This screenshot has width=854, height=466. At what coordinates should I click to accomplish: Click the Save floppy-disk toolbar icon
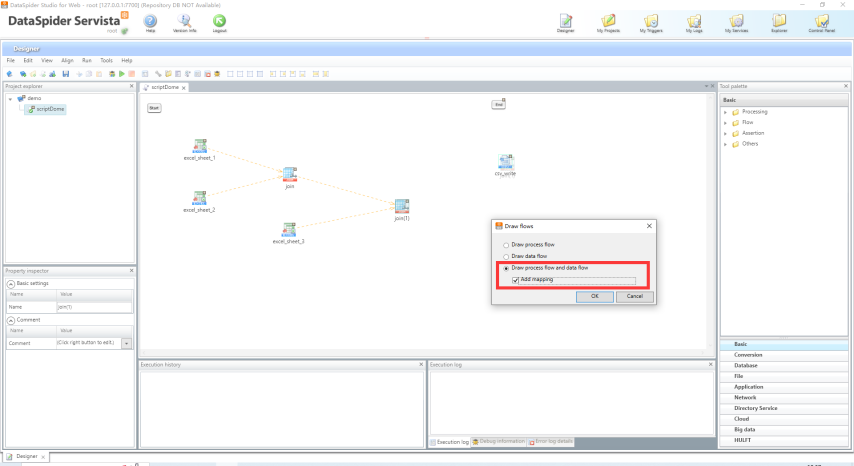pyautogui.click(x=66, y=74)
